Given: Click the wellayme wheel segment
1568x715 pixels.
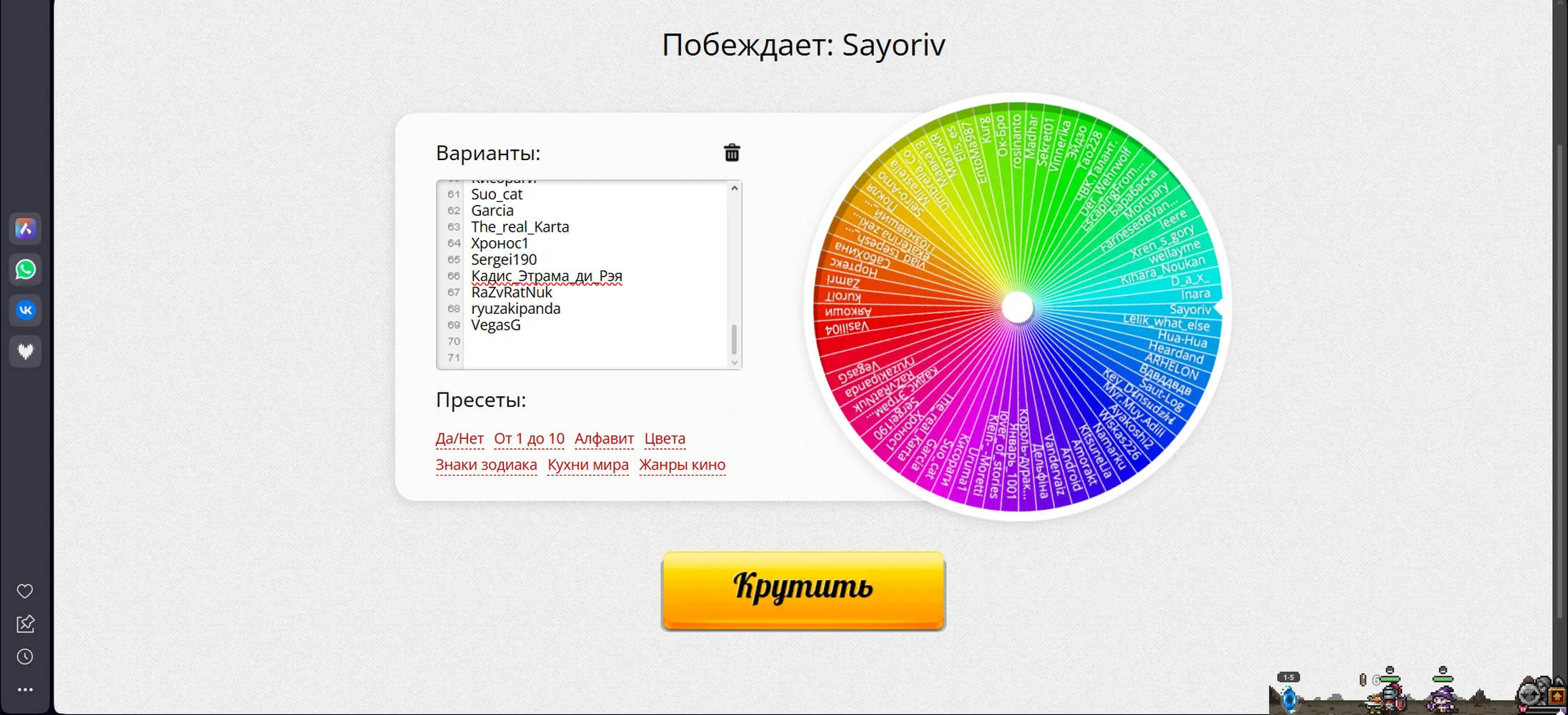Looking at the screenshot, I should [x=1173, y=252].
